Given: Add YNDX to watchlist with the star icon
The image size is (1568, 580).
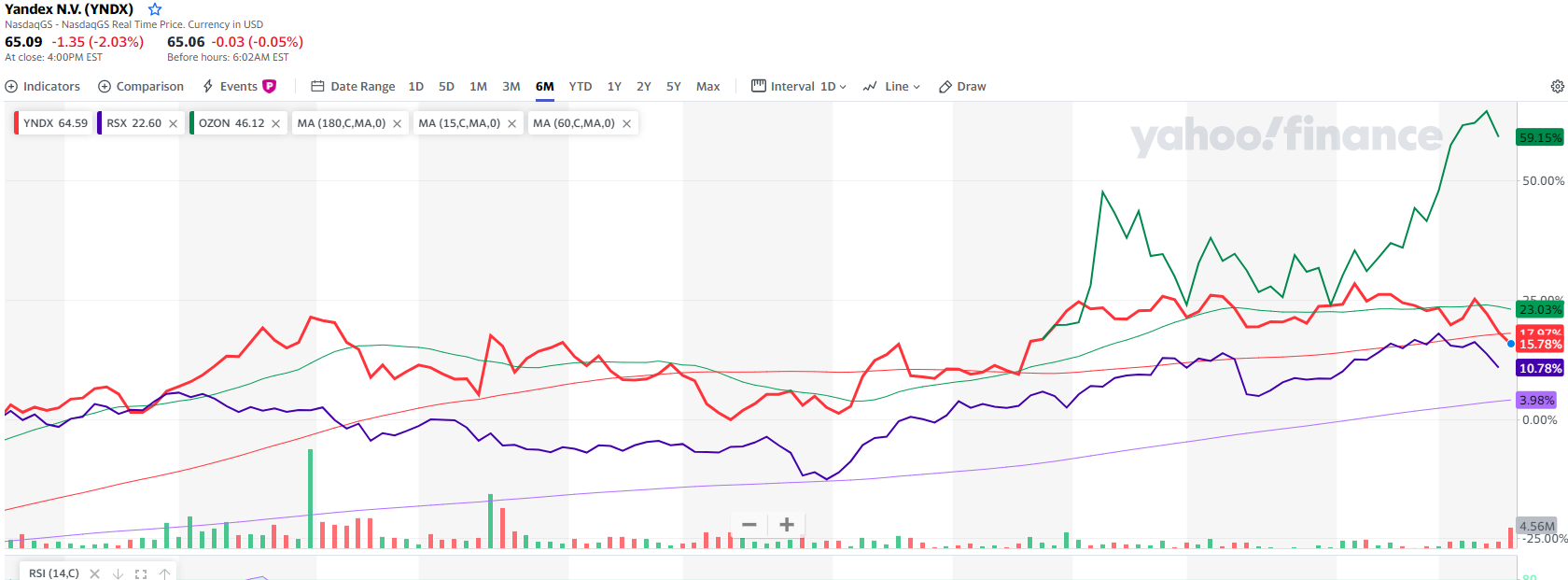Looking at the screenshot, I should coord(155,9).
